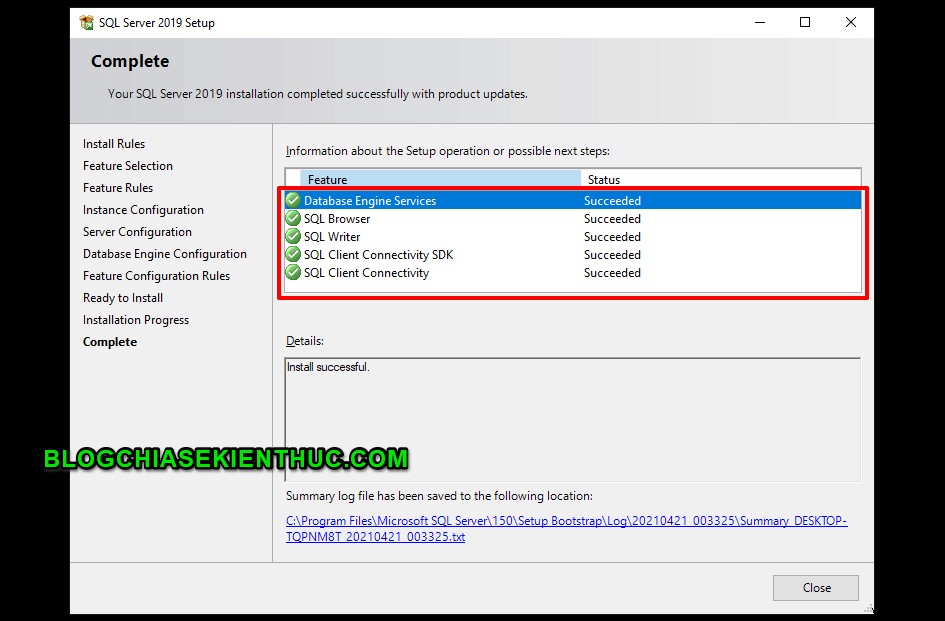This screenshot has height=621, width=945.
Task: Select the Server Configuration step
Action: click(x=137, y=232)
